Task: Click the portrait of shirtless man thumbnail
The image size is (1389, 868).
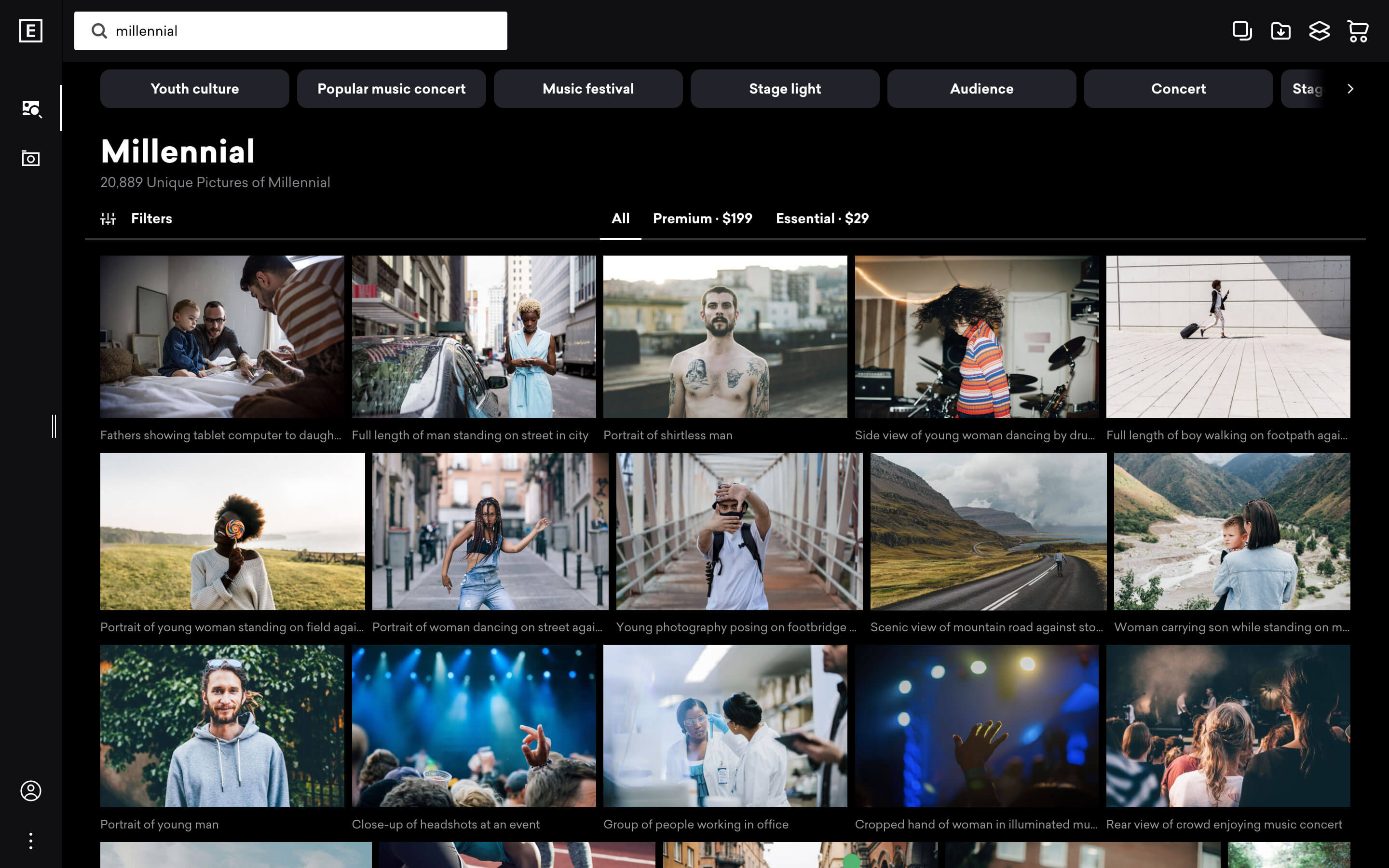Action: point(725,336)
